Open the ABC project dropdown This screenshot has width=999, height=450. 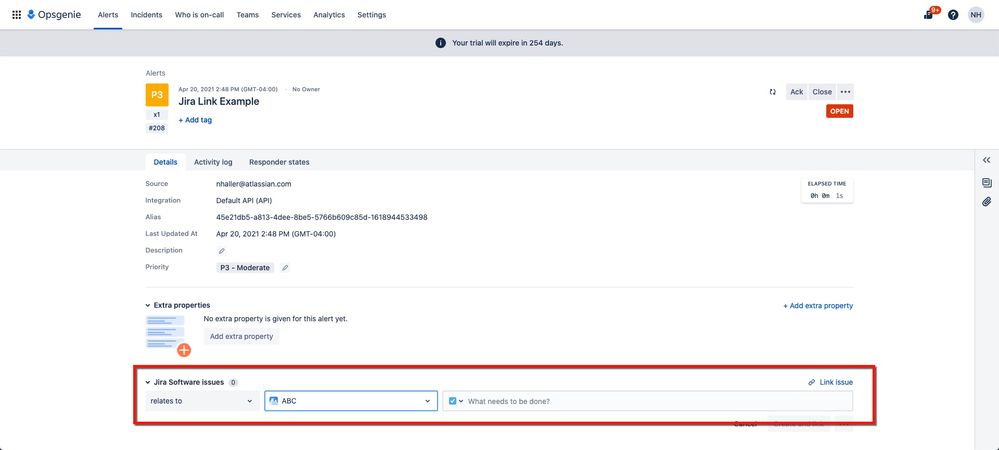(351, 401)
